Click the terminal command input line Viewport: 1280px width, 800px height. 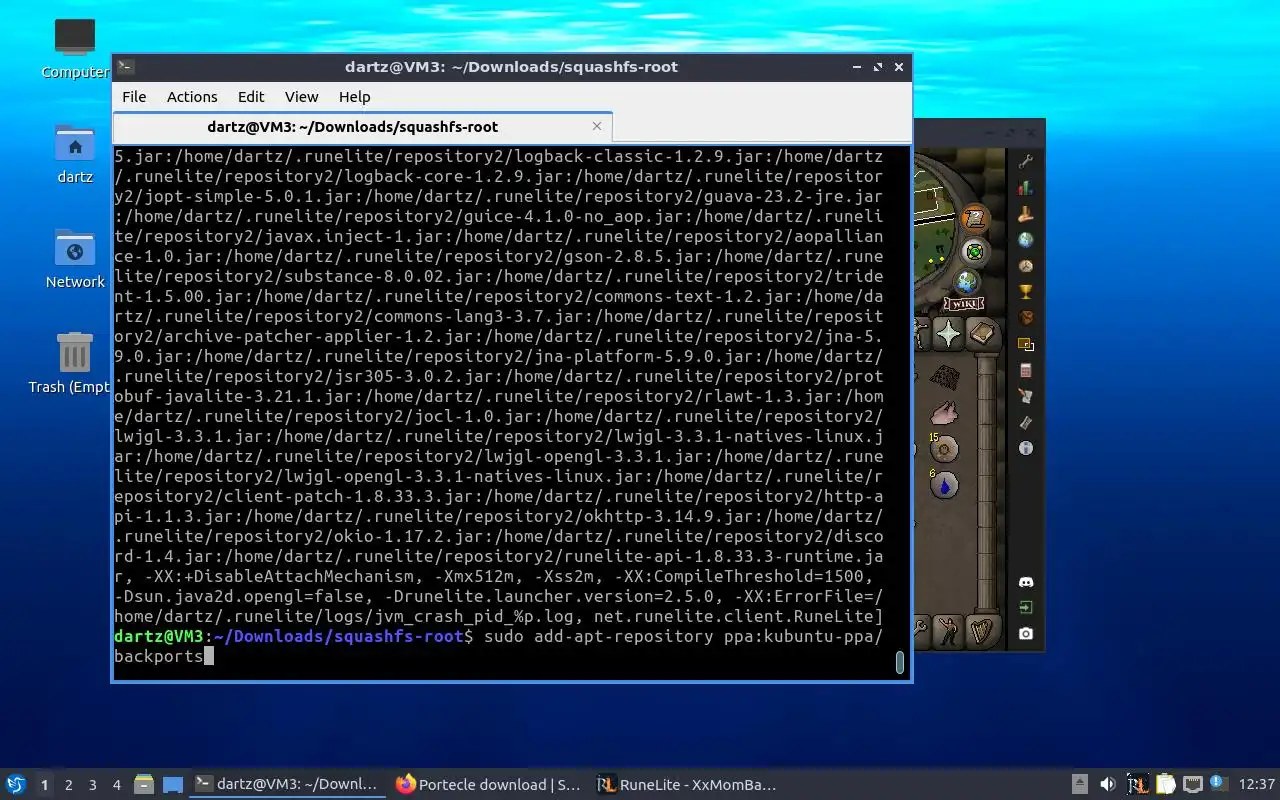tap(498, 646)
